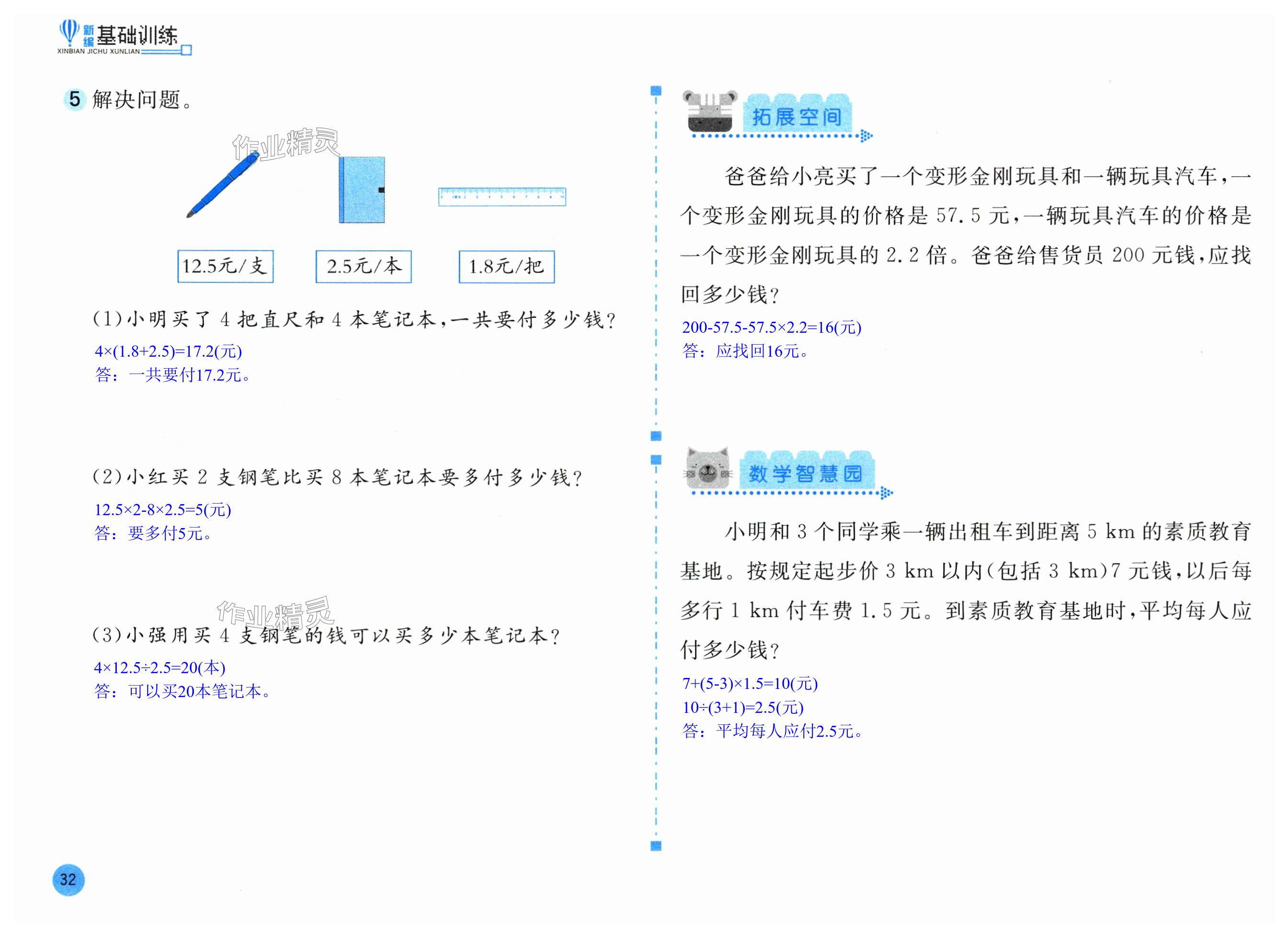Image resolution: width=1288 pixels, height=936 pixels.
Task: Click the heading text 解决问题
Action: (x=142, y=100)
